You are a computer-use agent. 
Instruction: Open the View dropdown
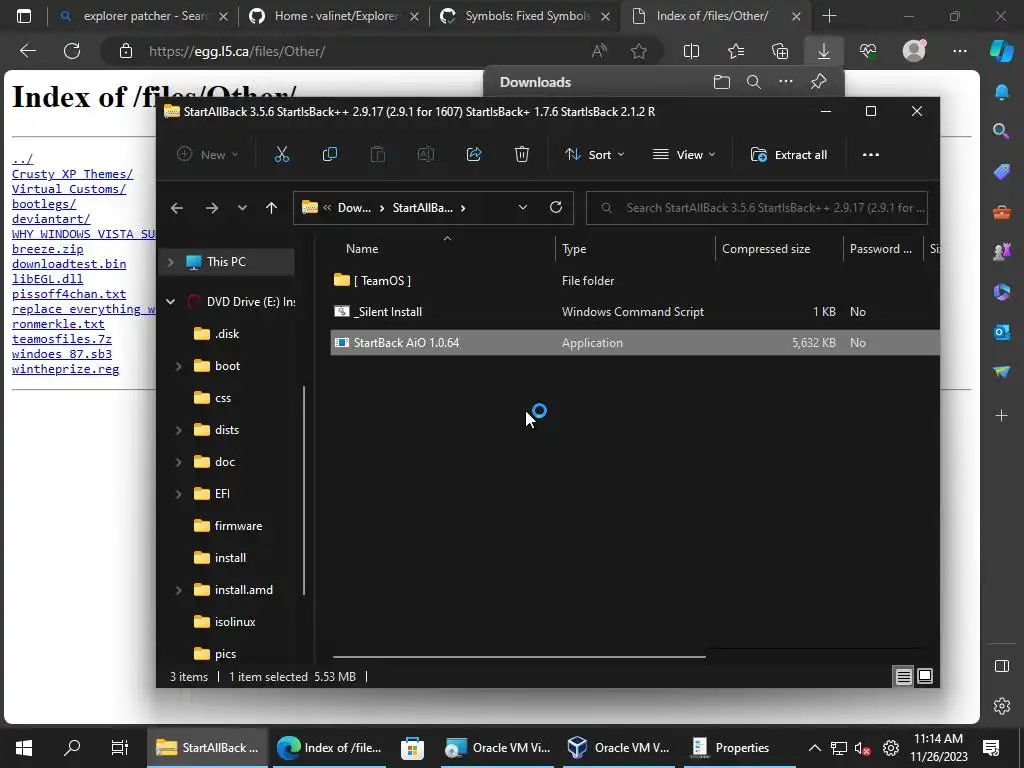684,155
